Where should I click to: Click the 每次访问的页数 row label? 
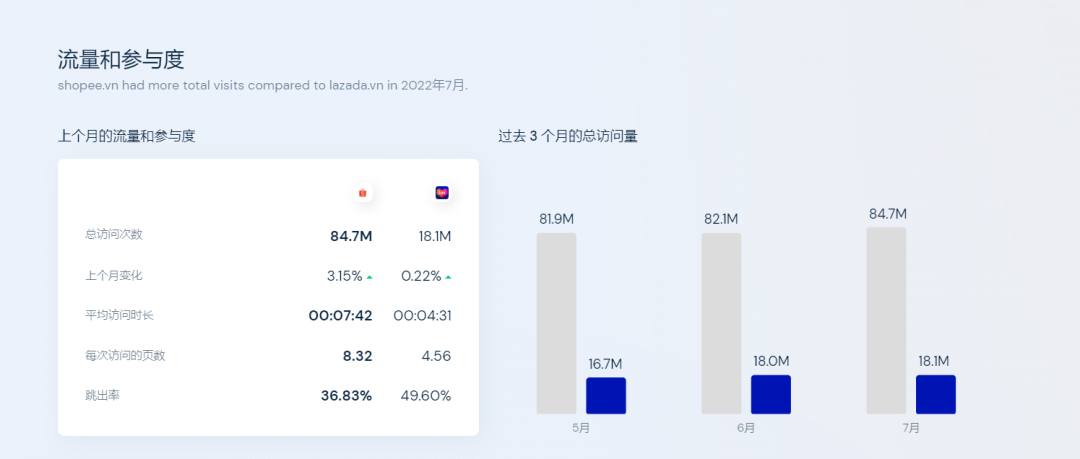125,356
